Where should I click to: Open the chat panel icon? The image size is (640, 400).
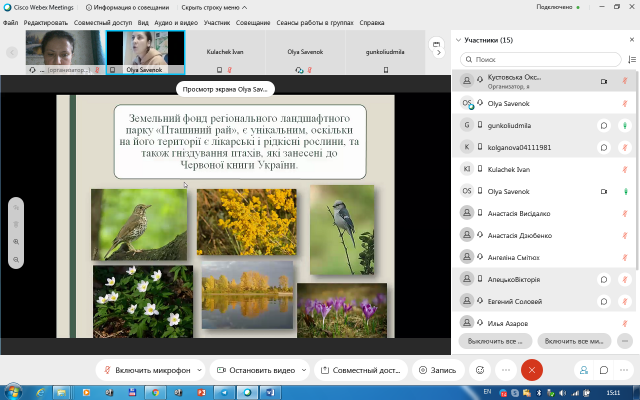coord(605,369)
